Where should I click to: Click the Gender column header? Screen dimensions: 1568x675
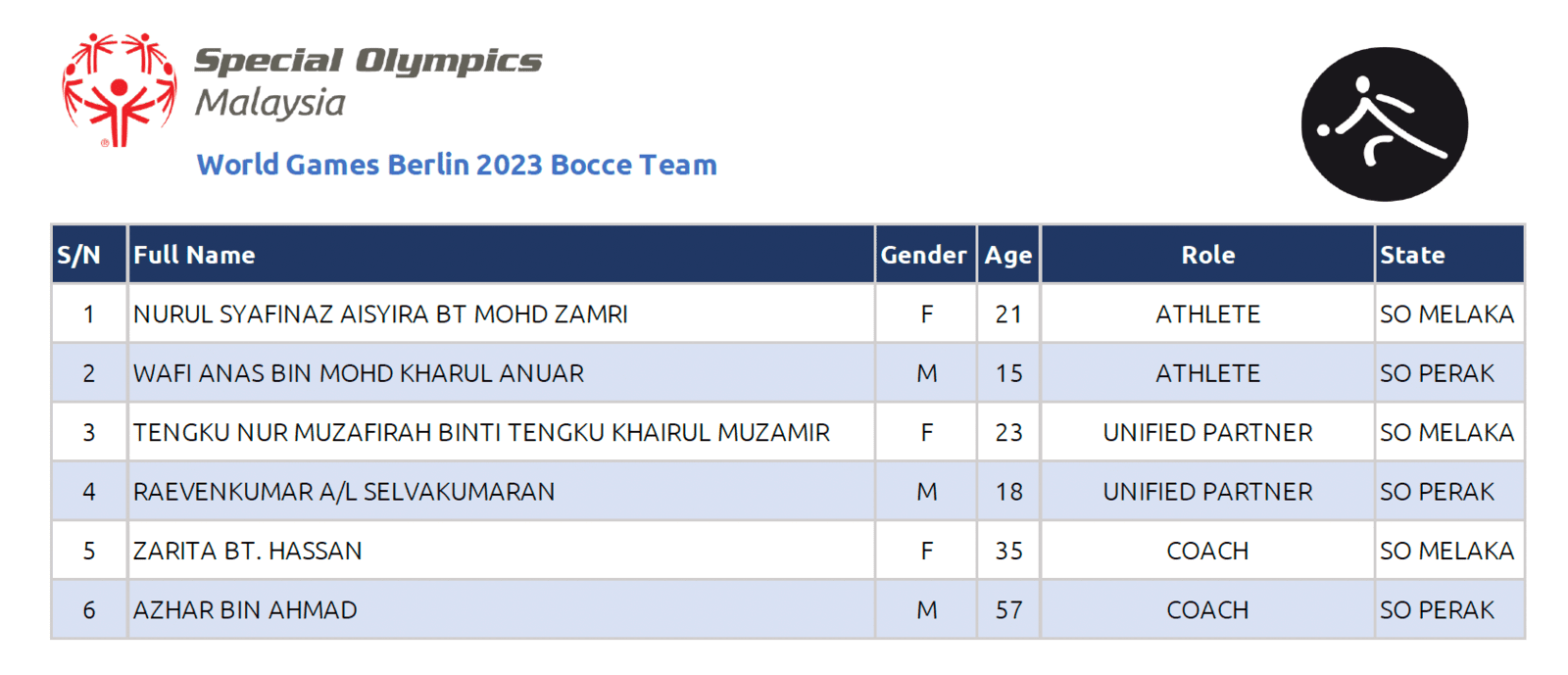click(x=925, y=255)
